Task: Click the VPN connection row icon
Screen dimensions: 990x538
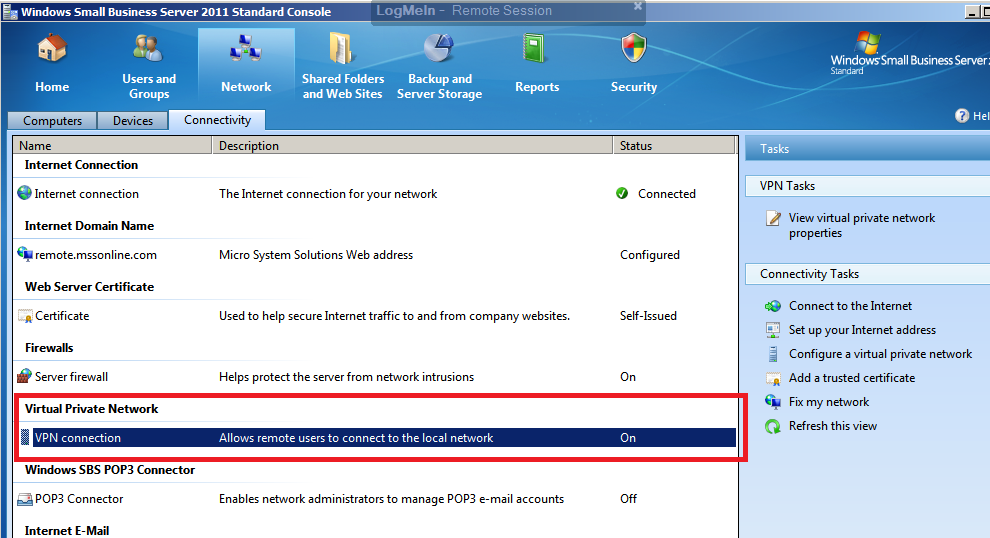Action: (25, 438)
